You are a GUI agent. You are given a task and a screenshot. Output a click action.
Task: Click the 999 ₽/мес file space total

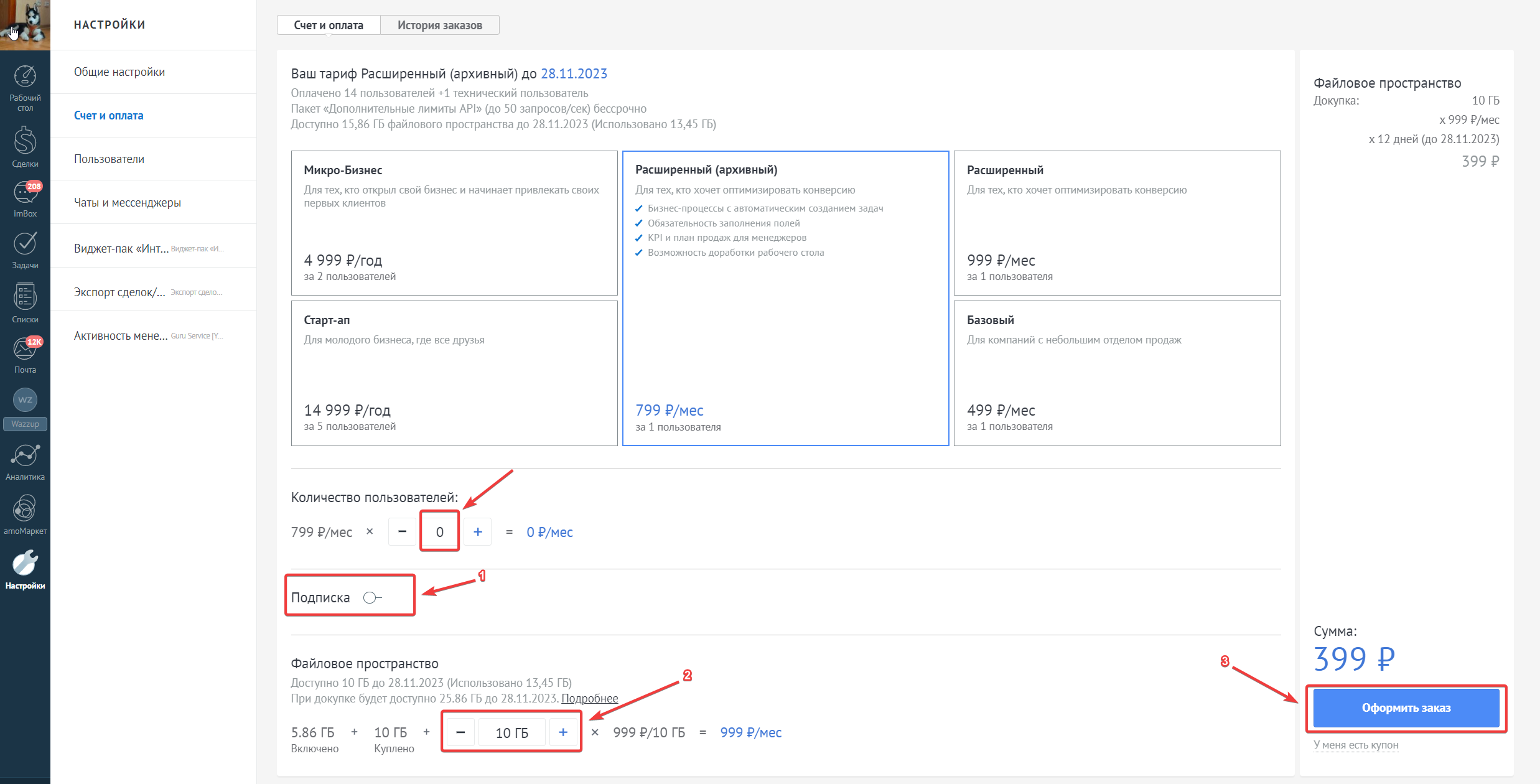pyautogui.click(x=751, y=733)
